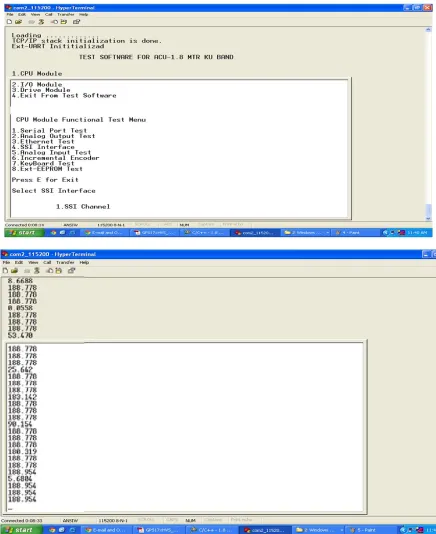Image resolution: width=436 pixels, height=534 pixels.
Task: Open Transfer menu in upper HyperTerminal window
Action: 66,14
